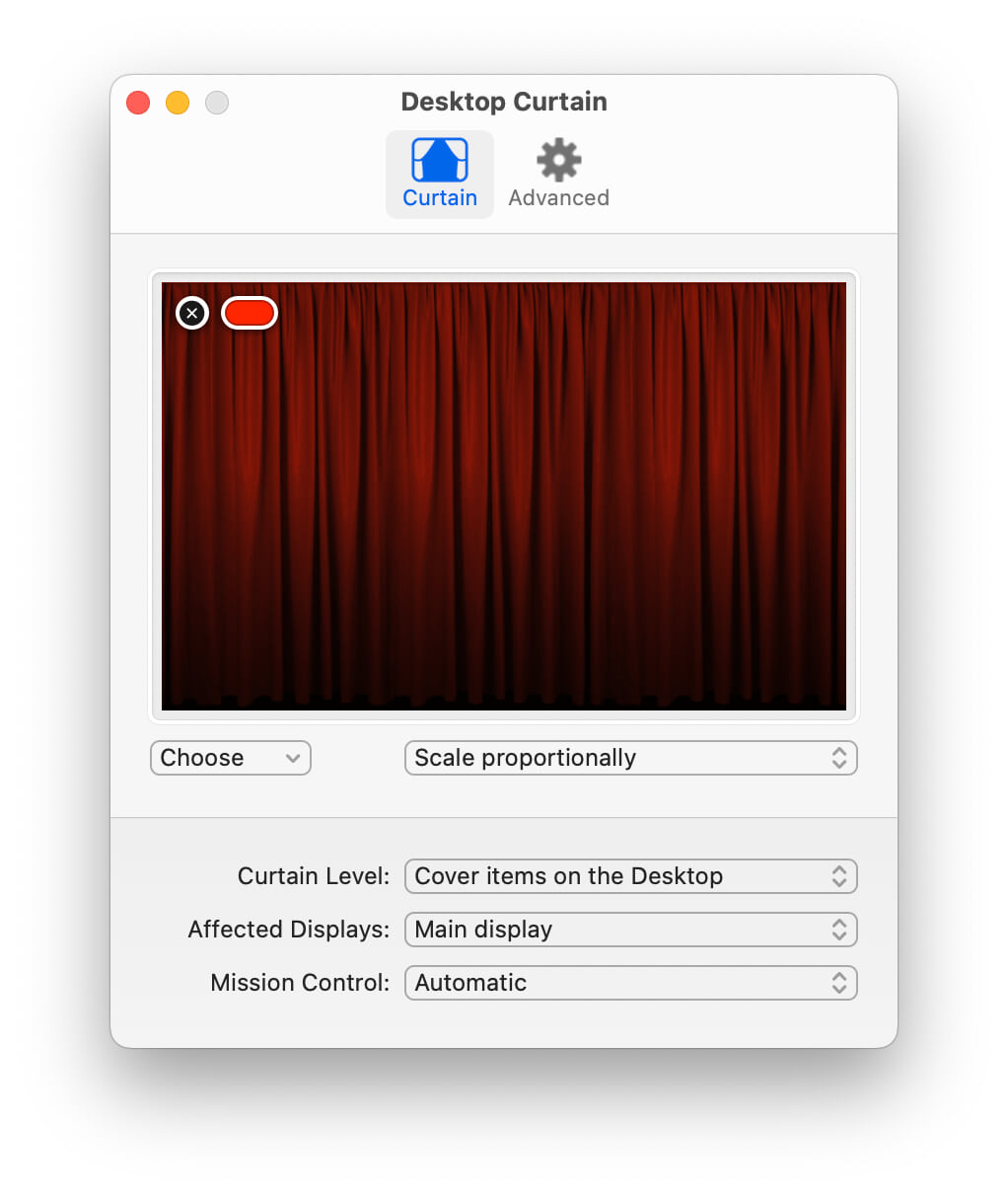Open the Curtain Level popup menu
This screenshot has width=1008, height=1194.
631,876
